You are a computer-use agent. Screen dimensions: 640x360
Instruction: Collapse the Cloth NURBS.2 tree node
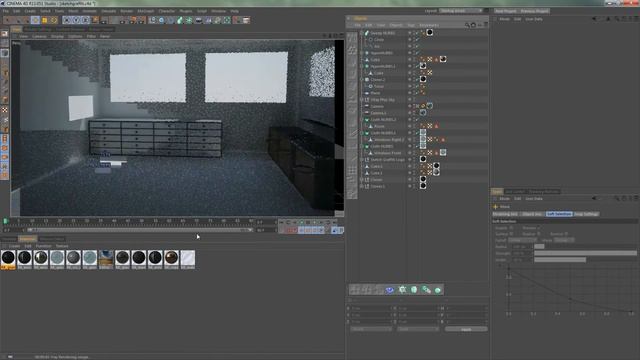point(362,119)
